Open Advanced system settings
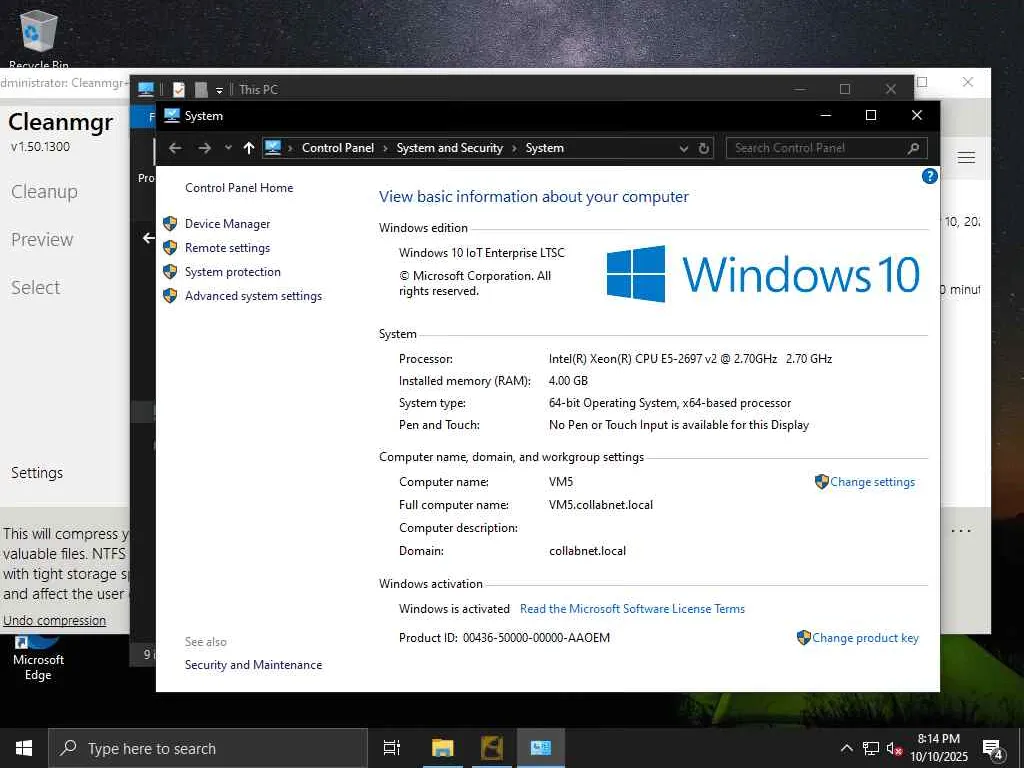The image size is (1024, 768). 253,296
